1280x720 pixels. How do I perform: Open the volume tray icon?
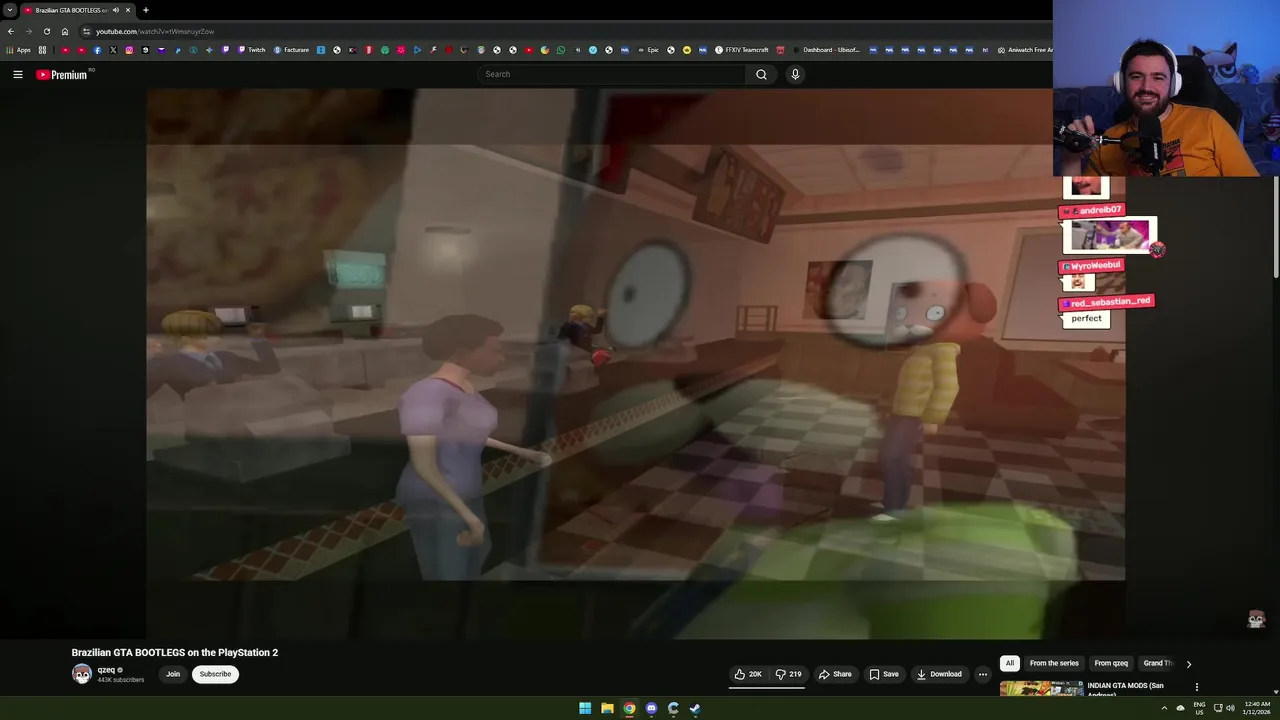pyautogui.click(x=1230, y=708)
